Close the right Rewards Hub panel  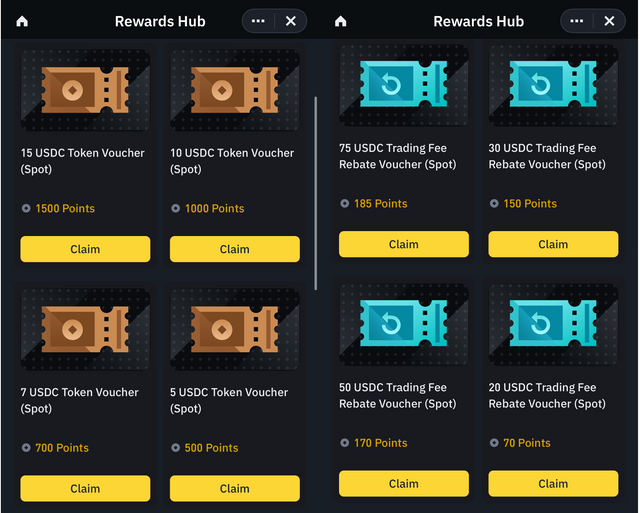[609, 21]
